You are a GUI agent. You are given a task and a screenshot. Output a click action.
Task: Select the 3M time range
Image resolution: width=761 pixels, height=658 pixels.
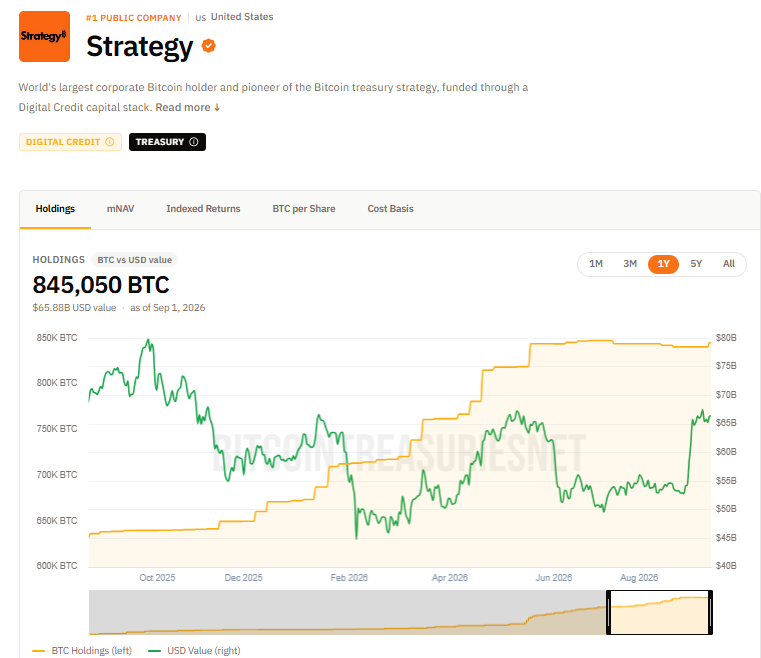point(630,264)
